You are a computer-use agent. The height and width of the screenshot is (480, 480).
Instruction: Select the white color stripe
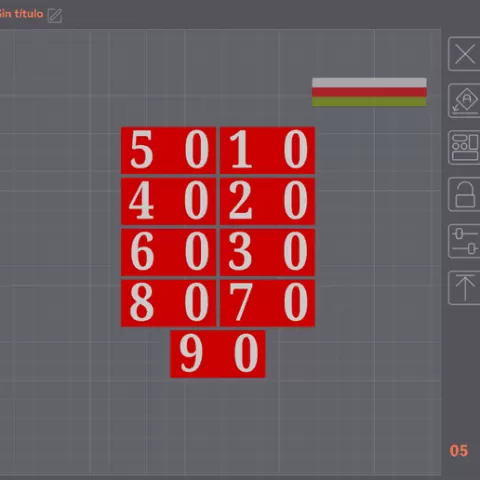point(369,83)
